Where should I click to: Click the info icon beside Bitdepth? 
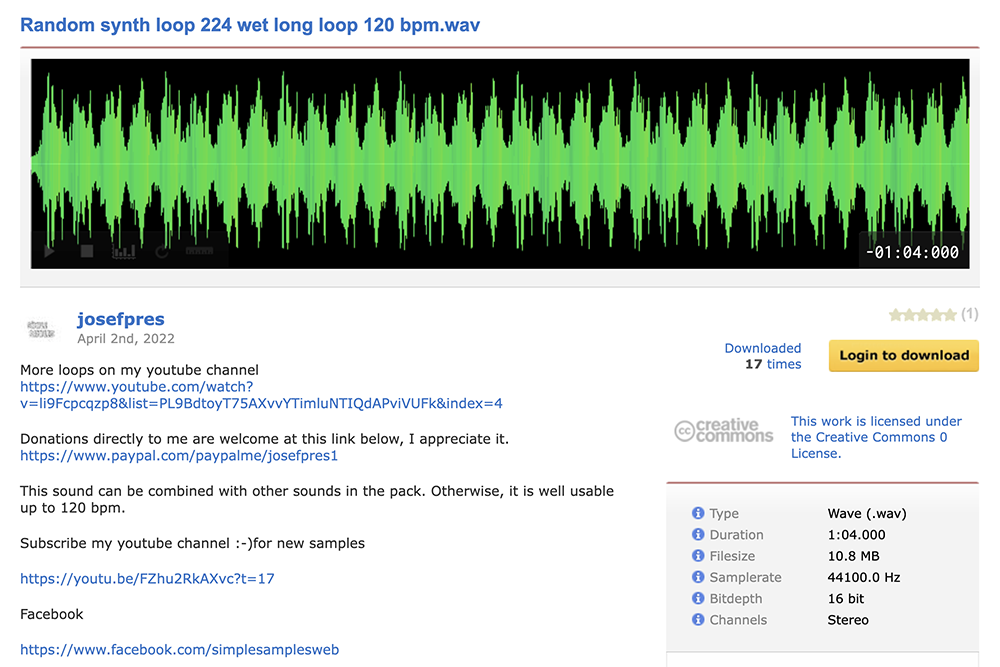click(x=698, y=598)
